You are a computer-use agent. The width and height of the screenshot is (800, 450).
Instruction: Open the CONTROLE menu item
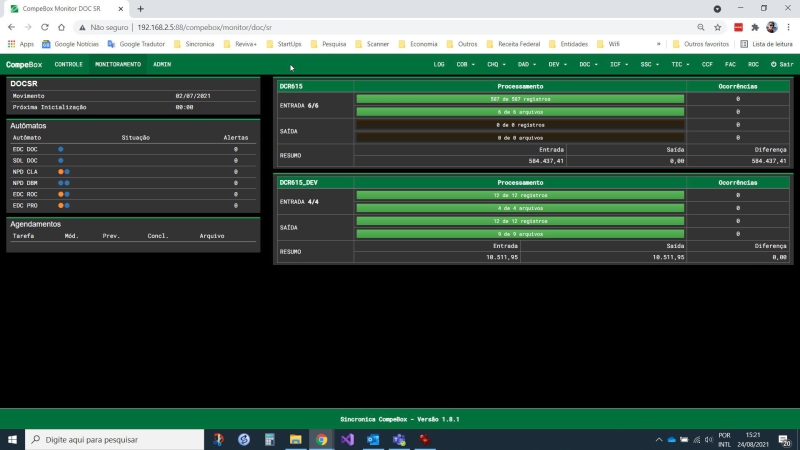(68, 64)
